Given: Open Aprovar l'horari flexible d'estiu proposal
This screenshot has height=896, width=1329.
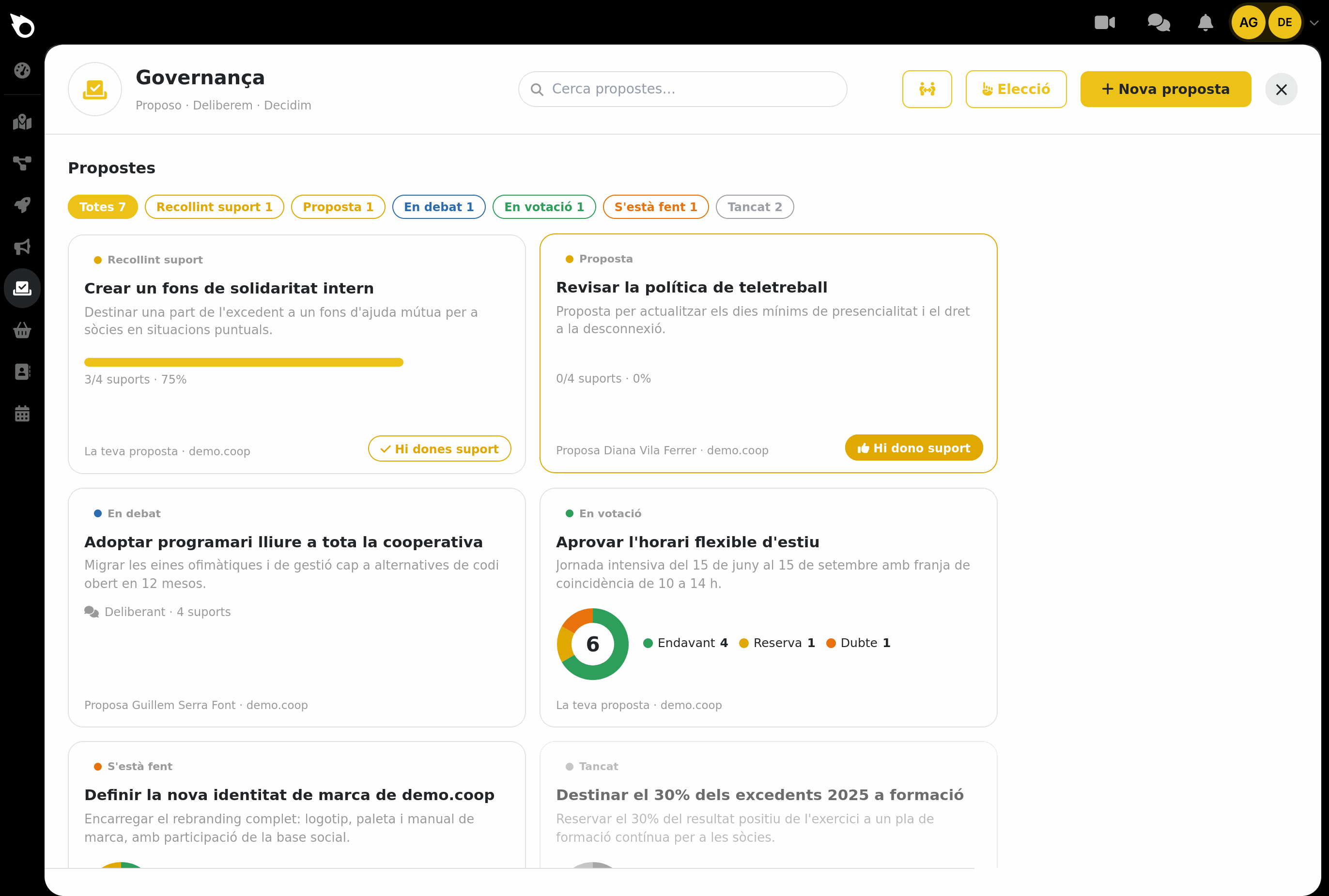Looking at the screenshot, I should [687, 541].
